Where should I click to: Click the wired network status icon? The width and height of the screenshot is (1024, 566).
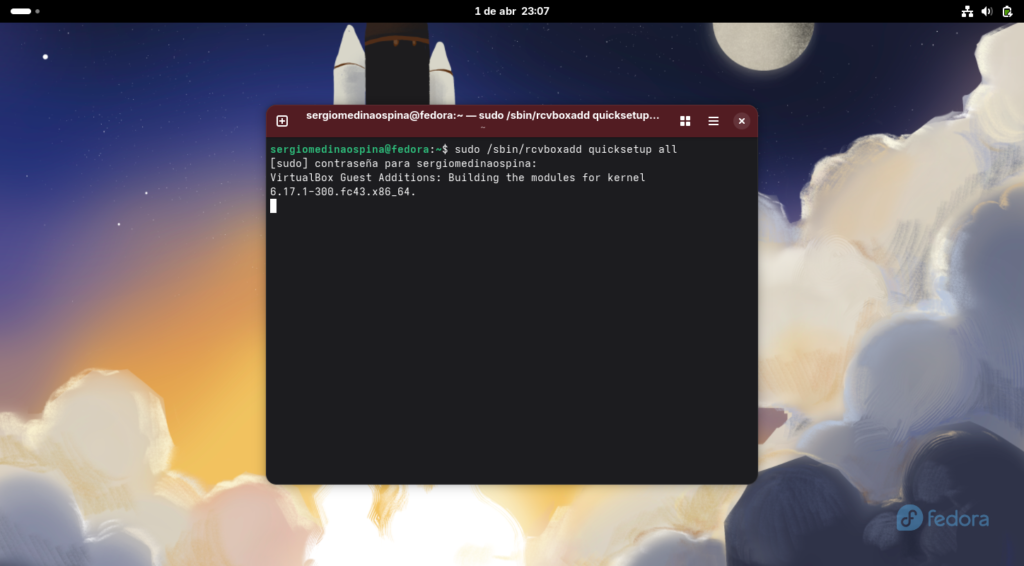coord(967,11)
